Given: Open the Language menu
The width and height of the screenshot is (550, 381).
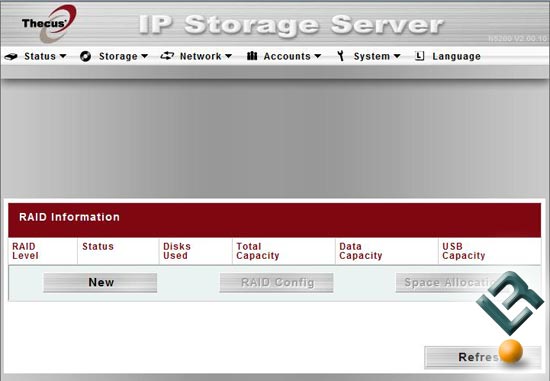Looking at the screenshot, I should click(456, 56).
